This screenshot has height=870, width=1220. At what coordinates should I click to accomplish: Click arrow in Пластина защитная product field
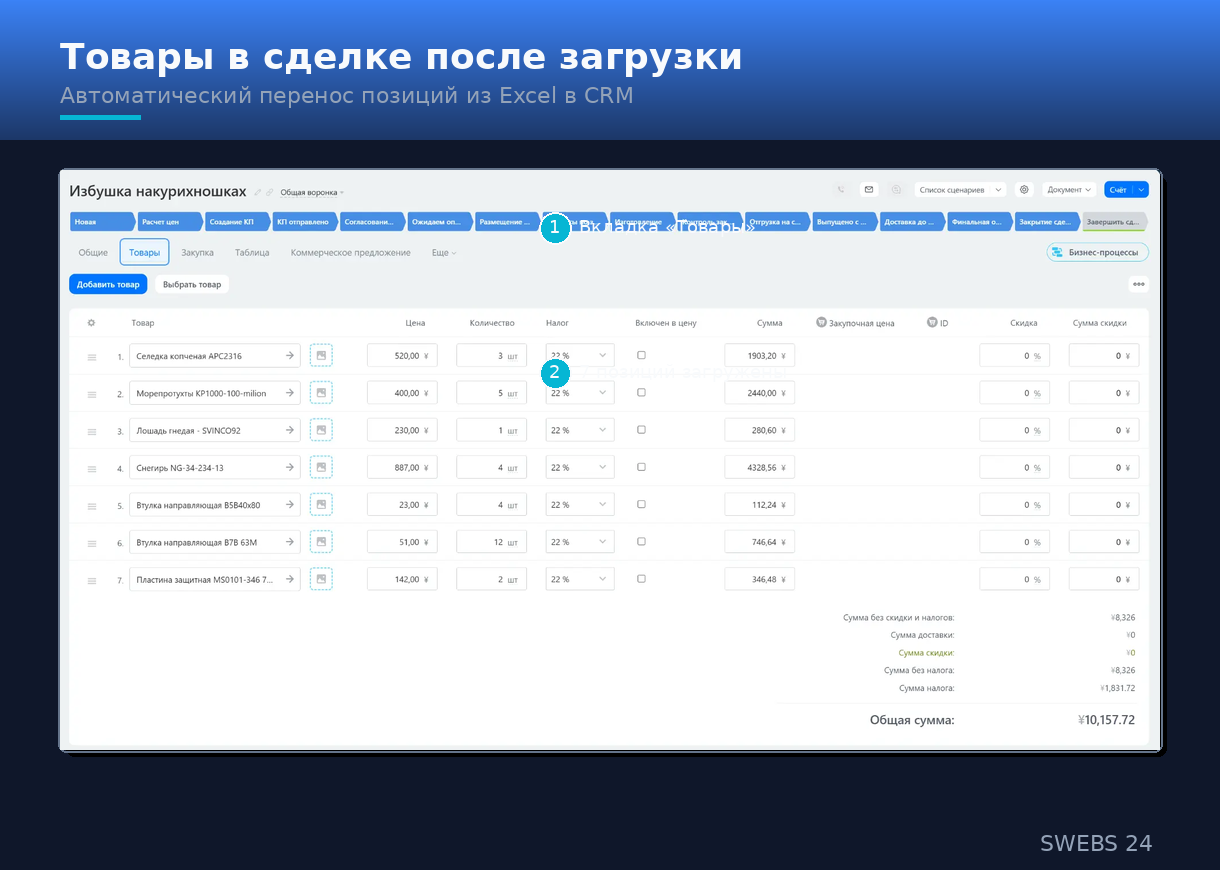289,578
